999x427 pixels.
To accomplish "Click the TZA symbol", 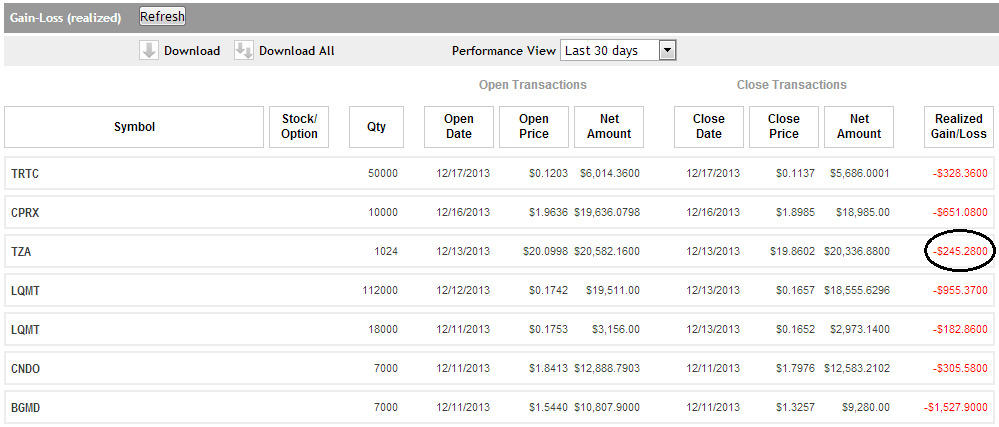I will coord(21,252).
